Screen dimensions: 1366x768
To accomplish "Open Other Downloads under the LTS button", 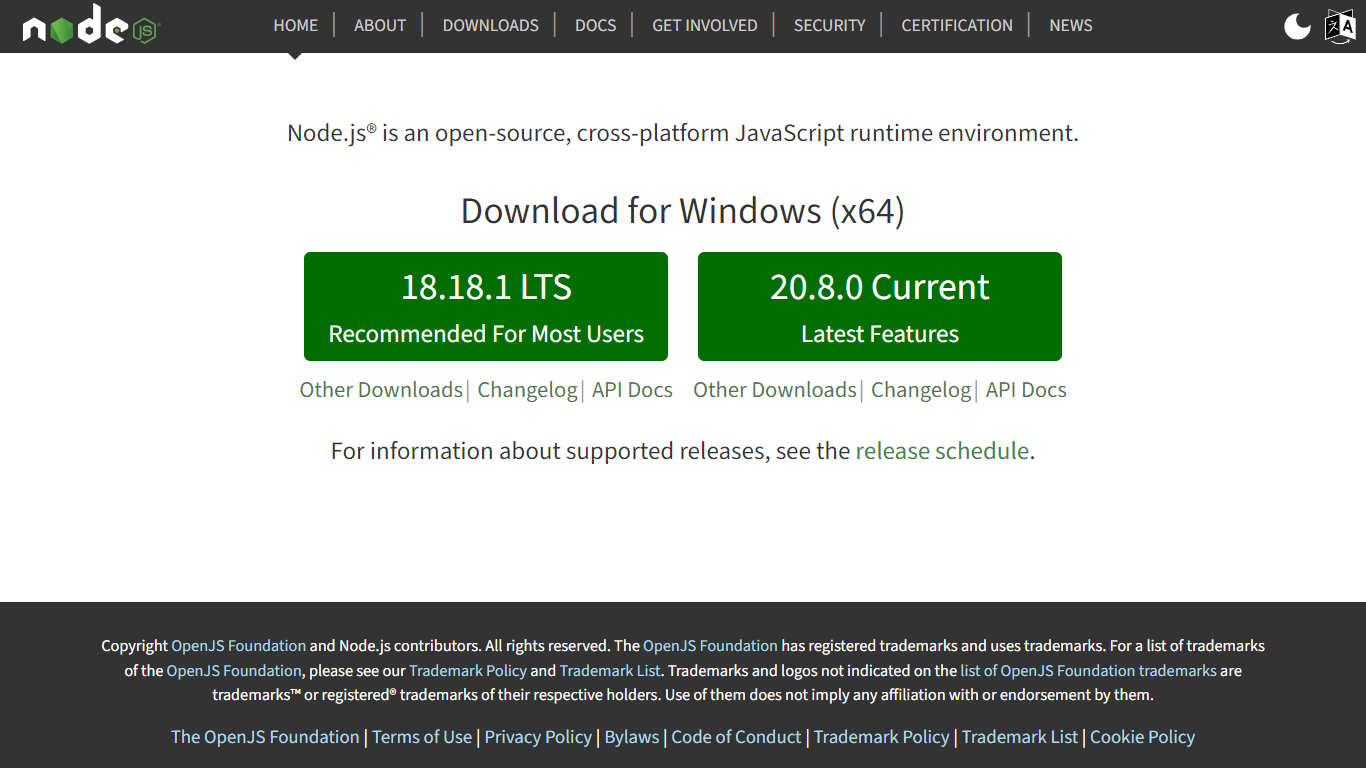I will (x=381, y=390).
